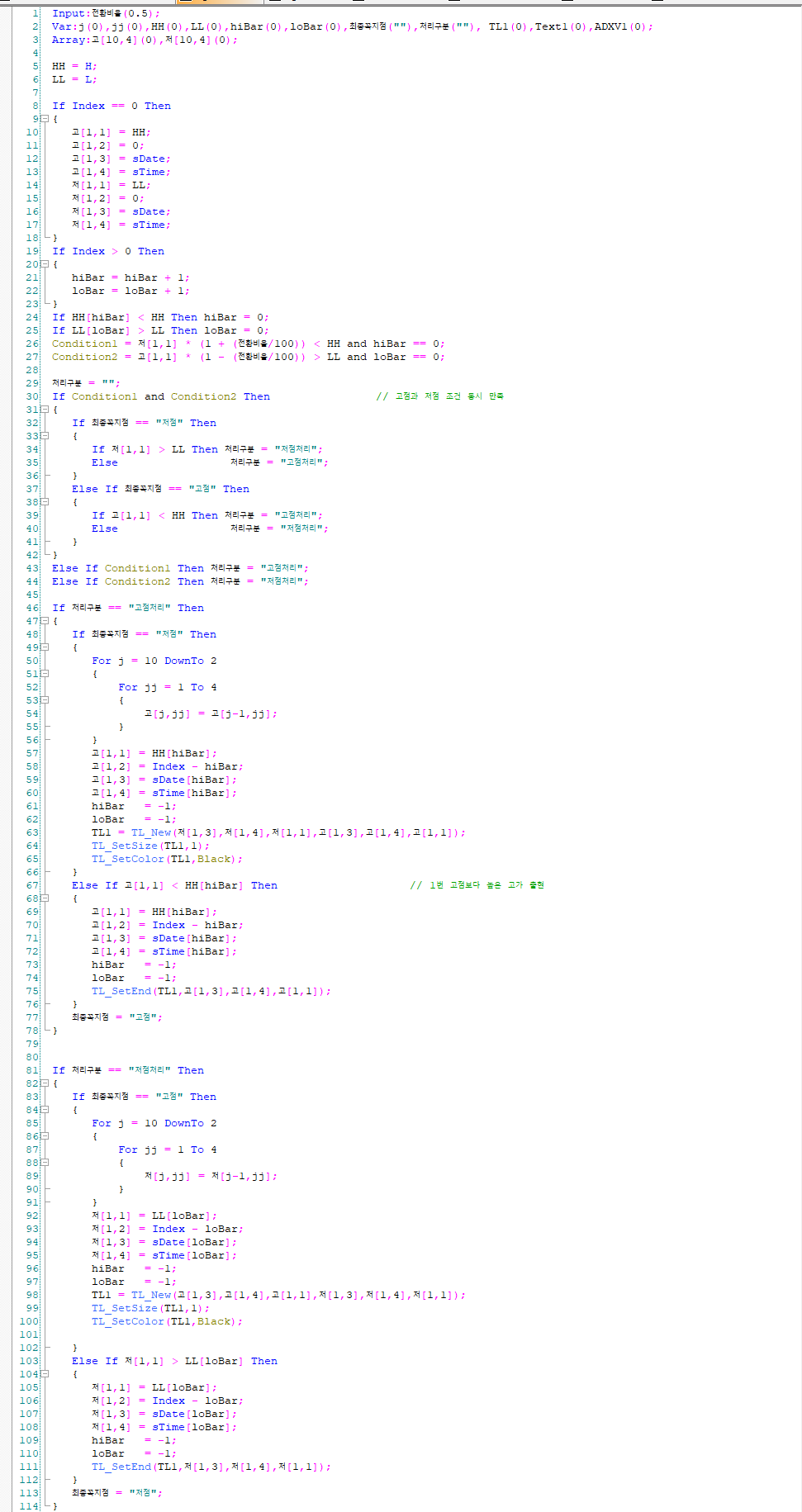The height and width of the screenshot is (1512, 802).
Task: Collapse the For loop block at line 51
Action: click(45, 674)
